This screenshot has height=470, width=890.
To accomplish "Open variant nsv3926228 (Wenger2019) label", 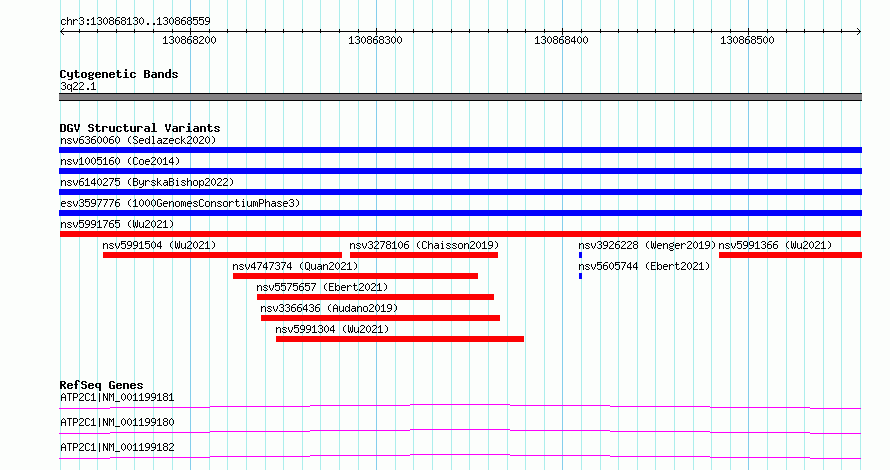I will point(647,245).
